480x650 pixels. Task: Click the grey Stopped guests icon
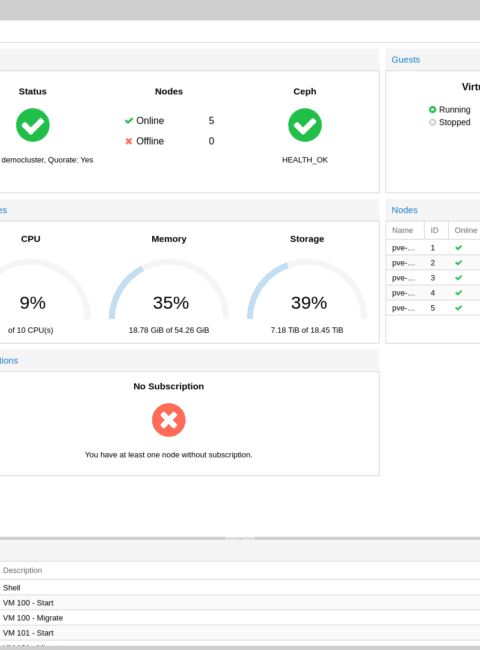coord(432,122)
